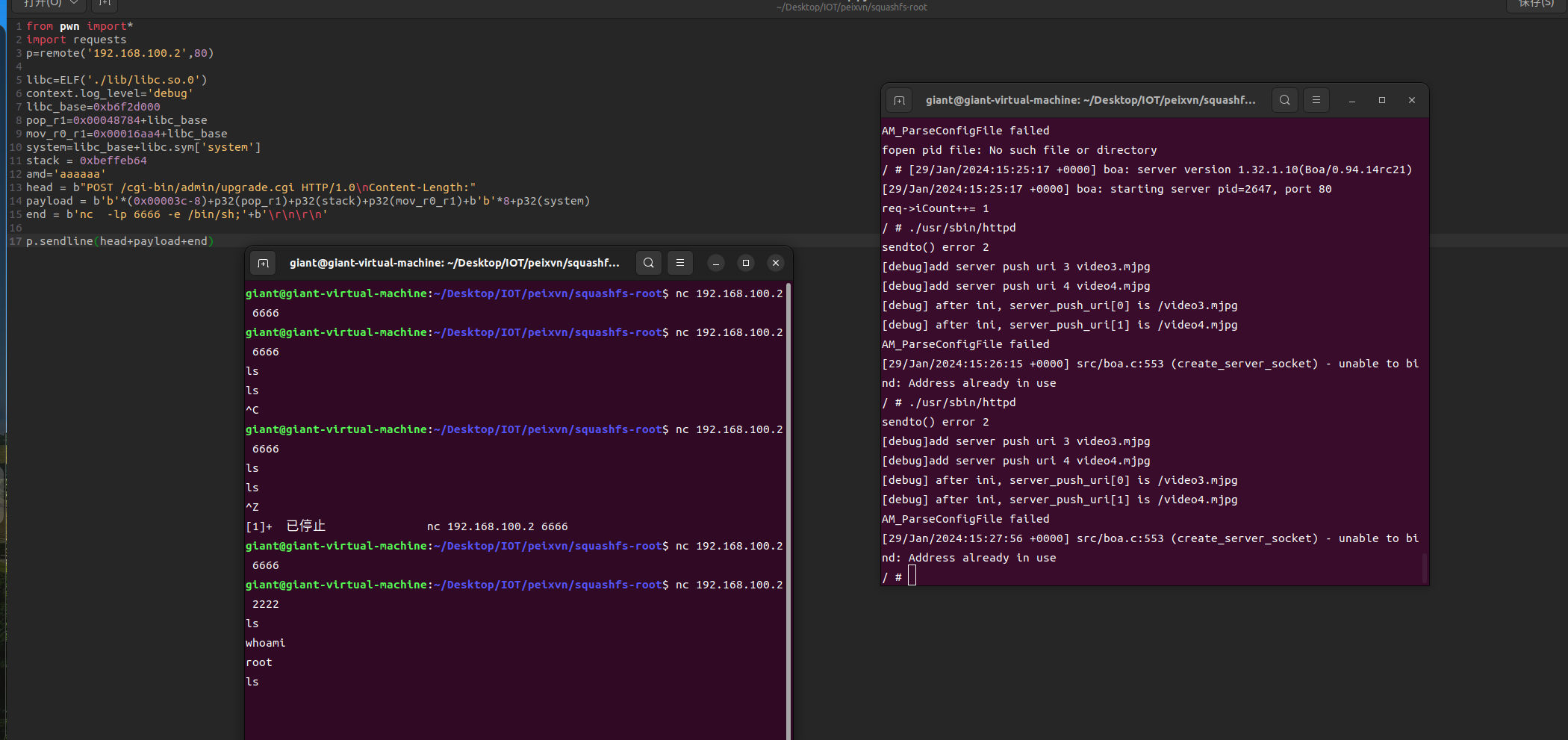Open the 打开(O) dropdown in the editor header
The width and height of the screenshot is (1568, 740).
49,4
